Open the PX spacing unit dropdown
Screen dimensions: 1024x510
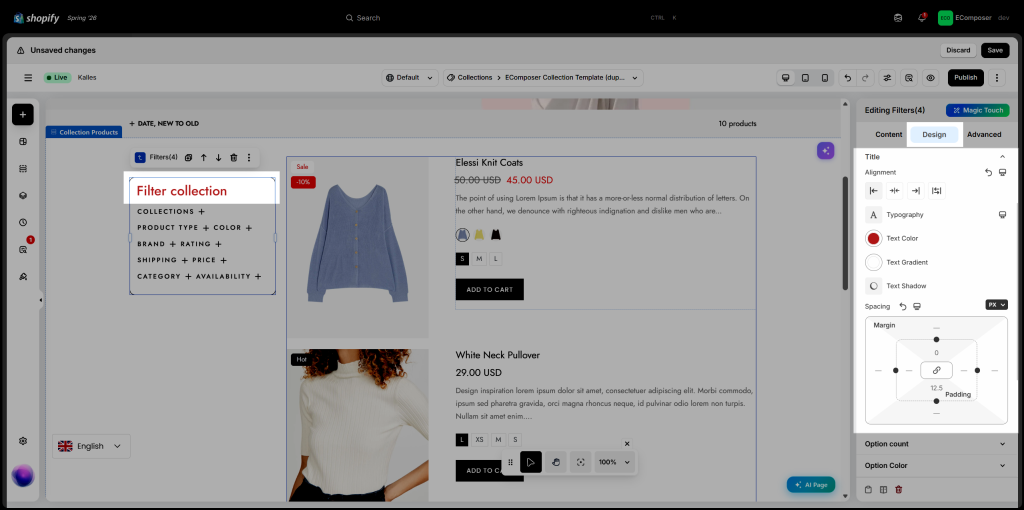(x=997, y=305)
